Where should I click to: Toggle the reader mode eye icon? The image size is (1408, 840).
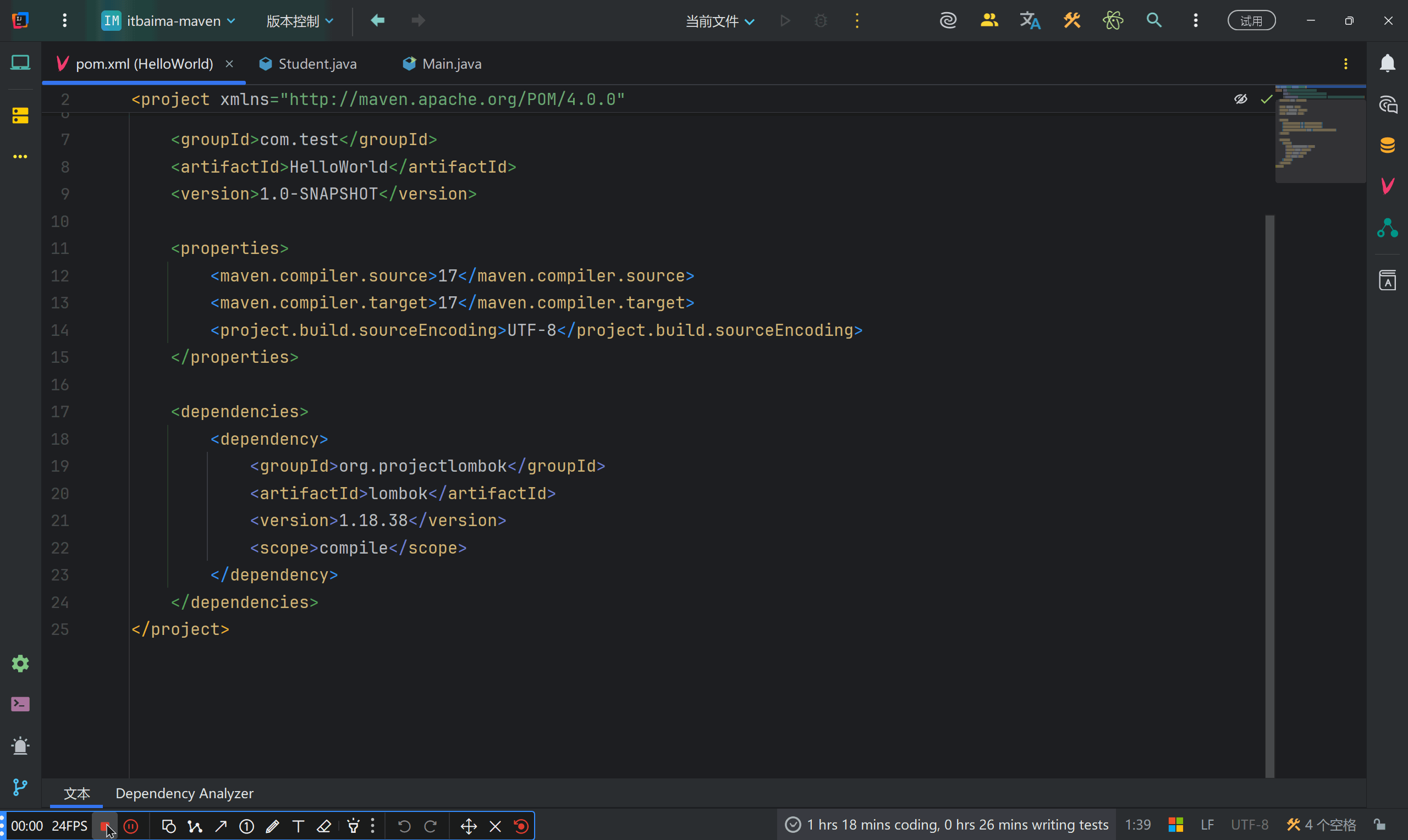point(1240,100)
